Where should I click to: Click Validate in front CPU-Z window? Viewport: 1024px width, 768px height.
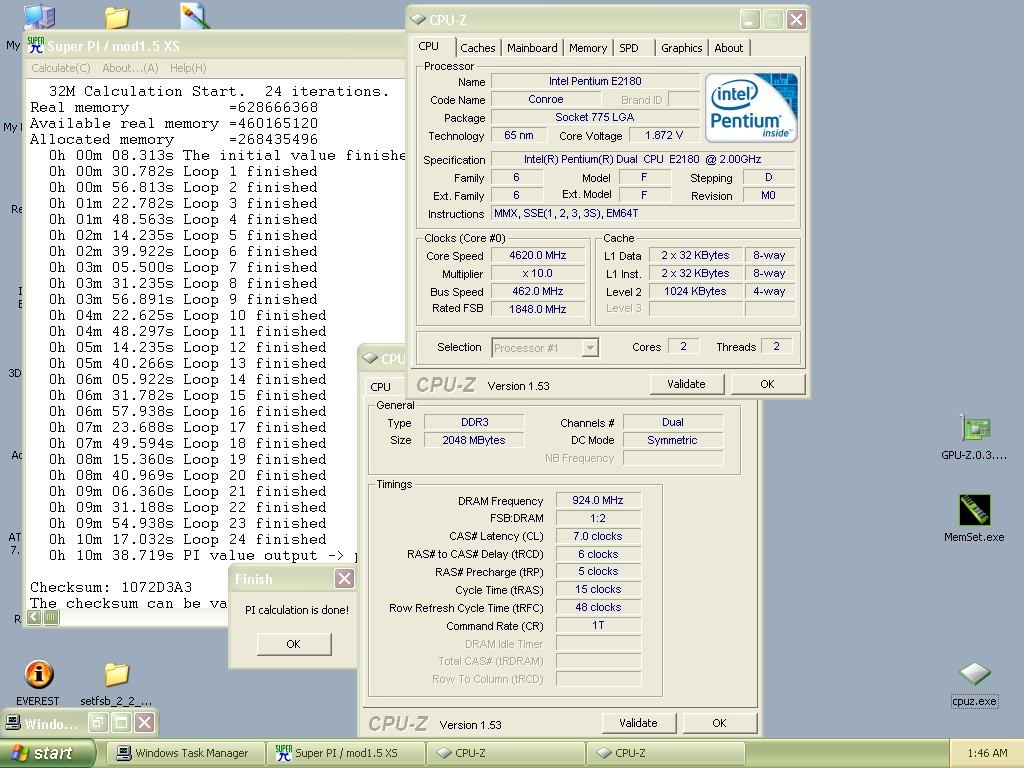[x=686, y=384]
